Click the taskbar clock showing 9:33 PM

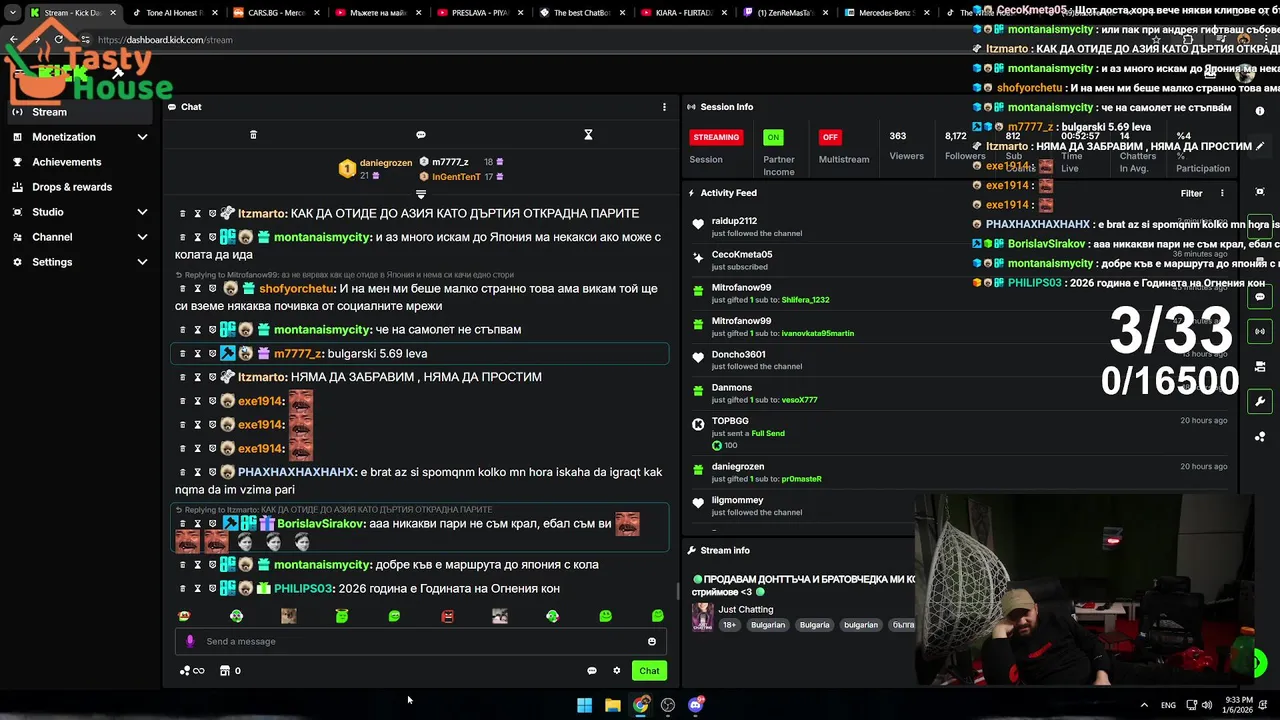coord(1239,705)
